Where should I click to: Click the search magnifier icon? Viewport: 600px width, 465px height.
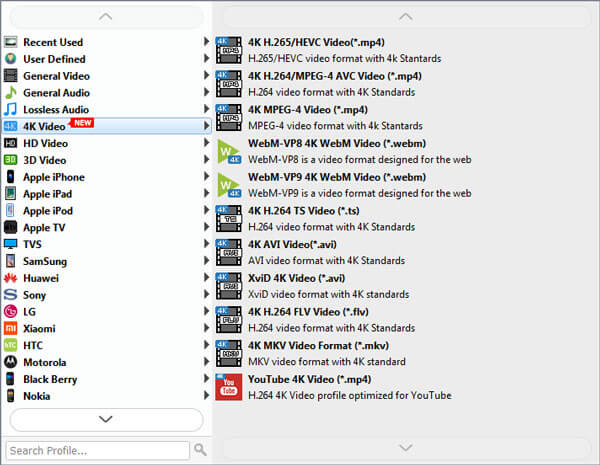click(x=200, y=450)
